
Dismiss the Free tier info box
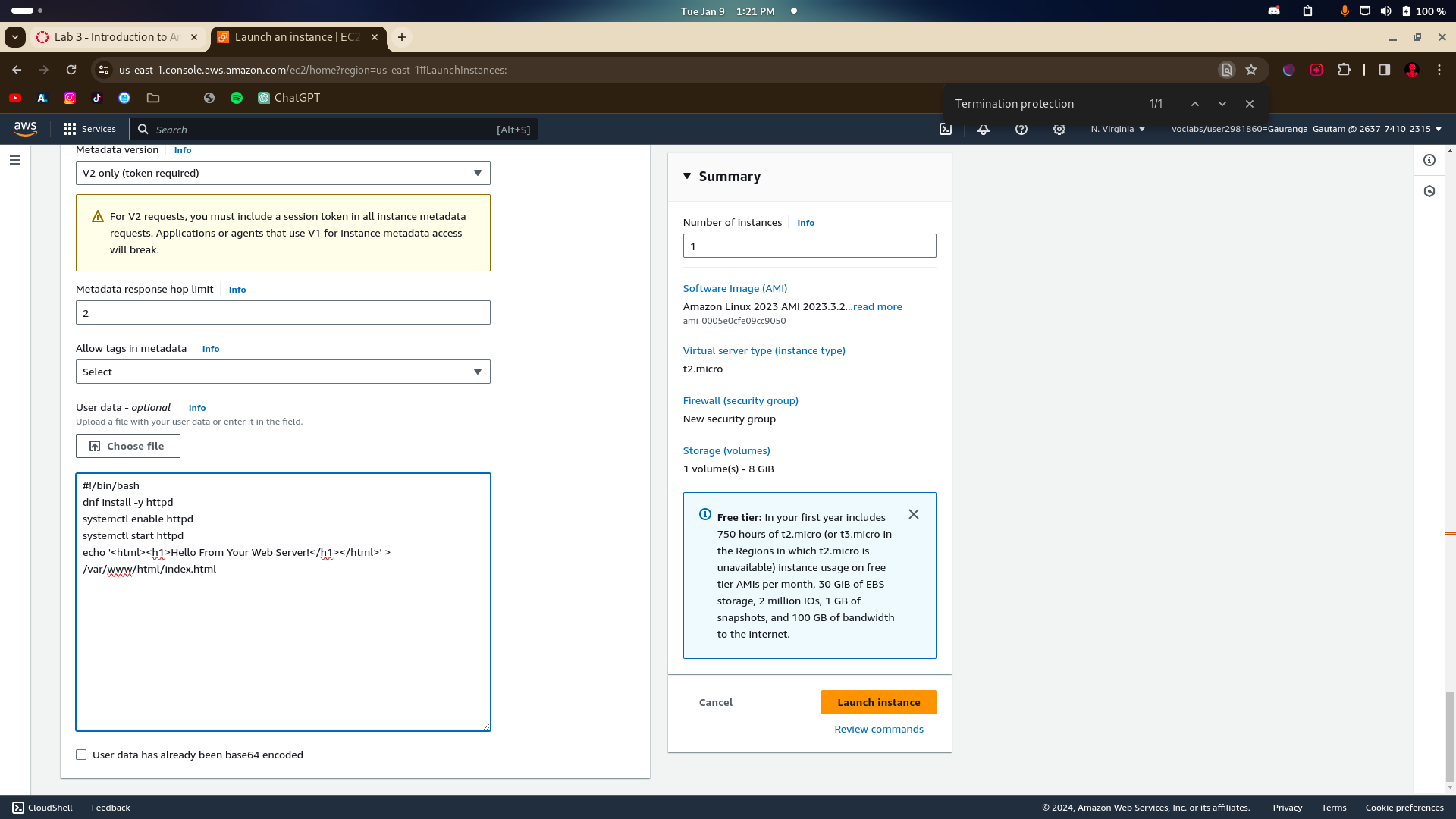click(914, 514)
